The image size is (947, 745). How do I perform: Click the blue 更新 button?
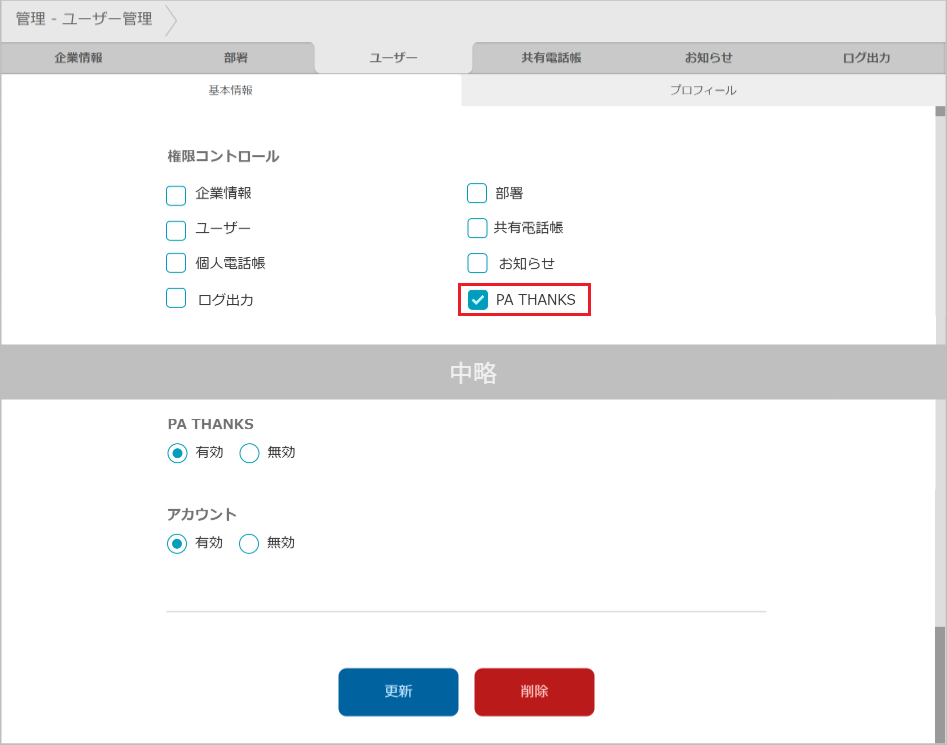(398, 692)
